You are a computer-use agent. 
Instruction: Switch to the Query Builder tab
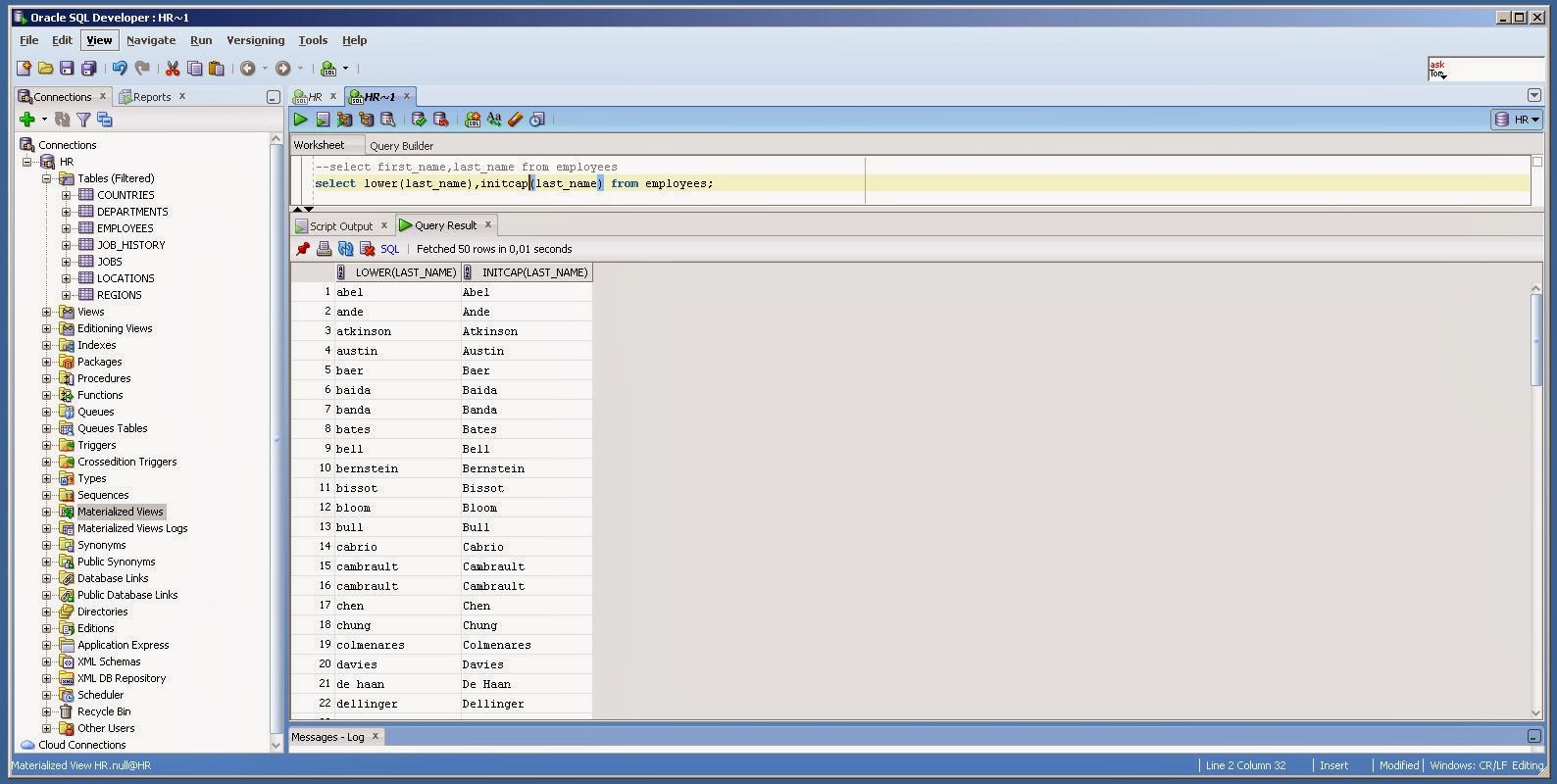401,145
